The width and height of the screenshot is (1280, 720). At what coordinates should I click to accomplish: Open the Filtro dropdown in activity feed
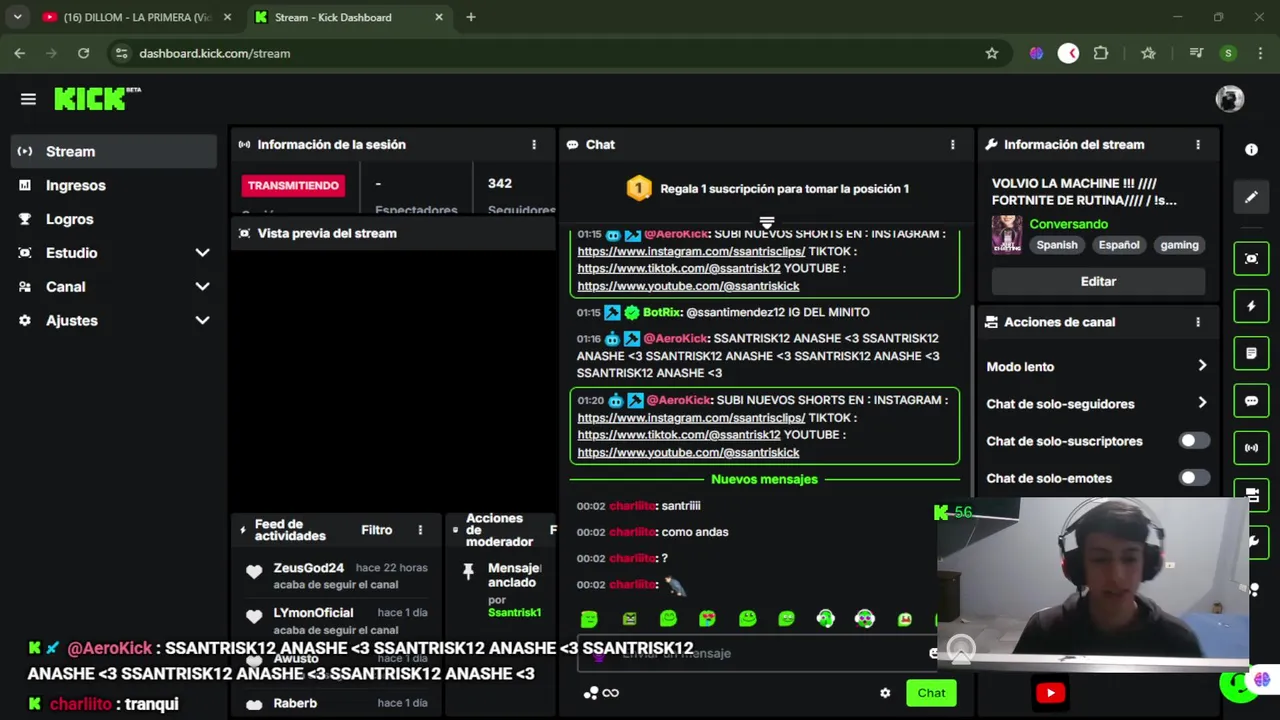376,530
